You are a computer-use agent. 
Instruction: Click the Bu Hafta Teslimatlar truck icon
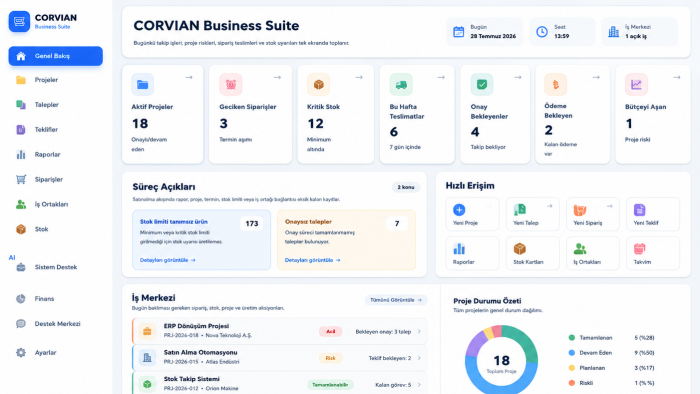(x=401, y=84)
